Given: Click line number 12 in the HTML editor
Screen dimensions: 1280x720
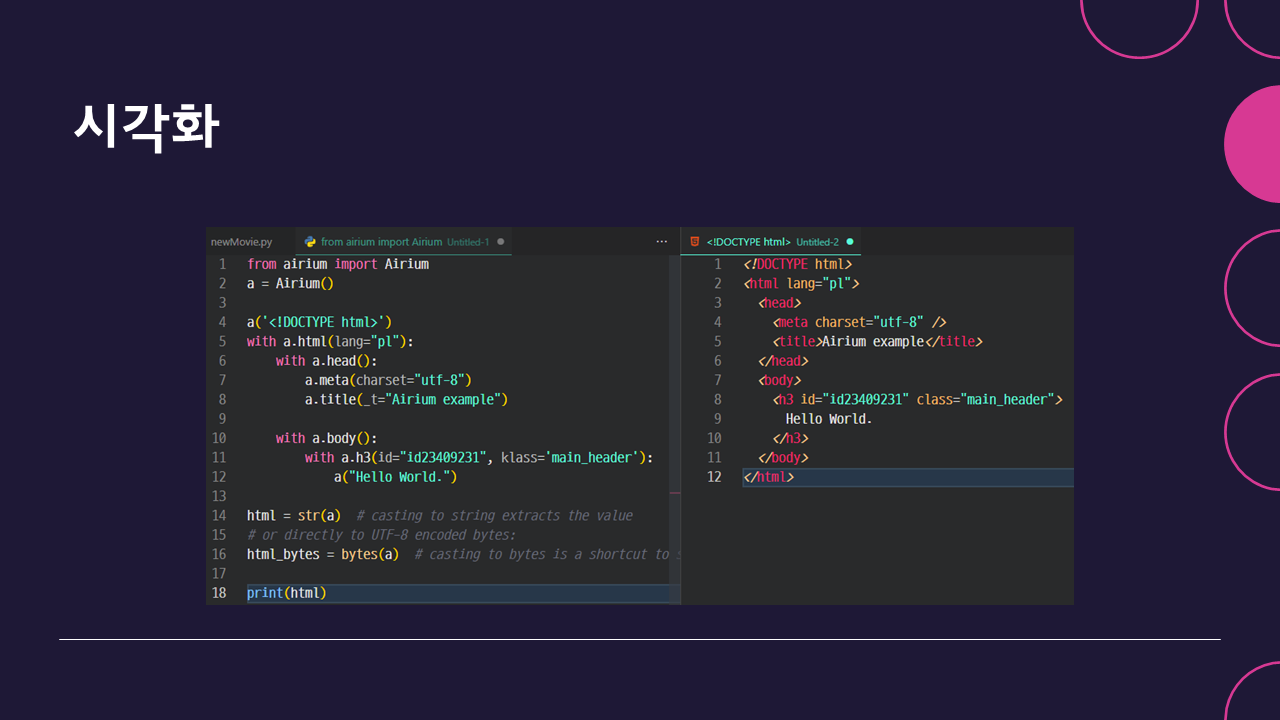Looking at the screenshot, I should tap(714, 477).
